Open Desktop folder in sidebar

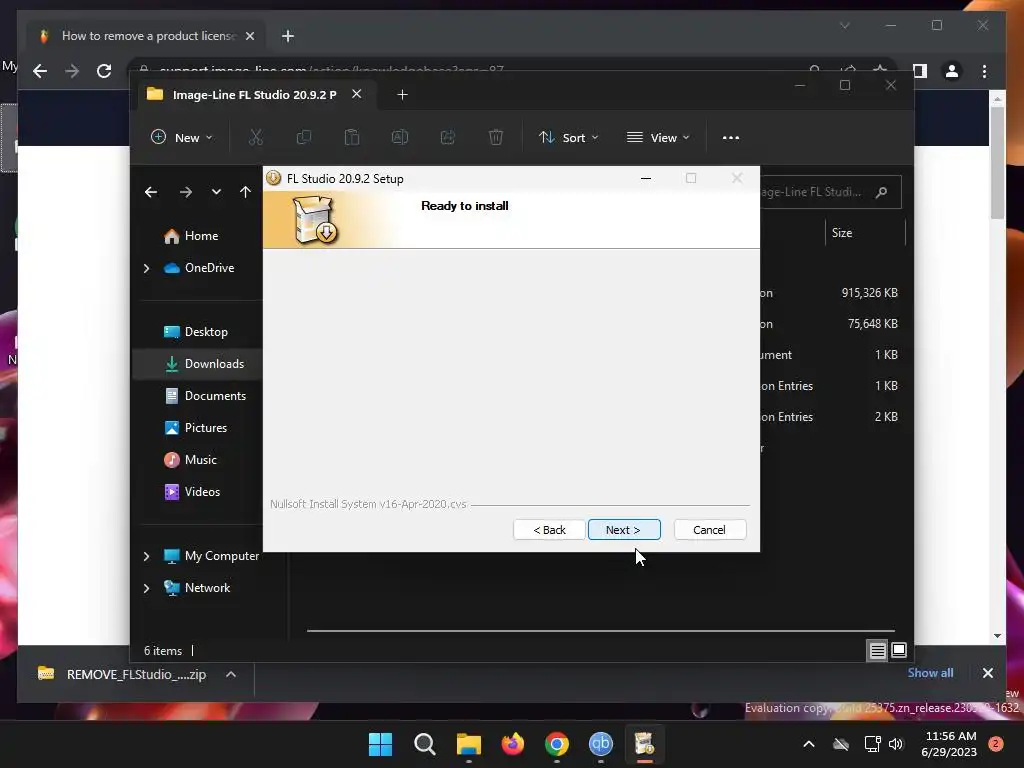[x=197, y=332]
